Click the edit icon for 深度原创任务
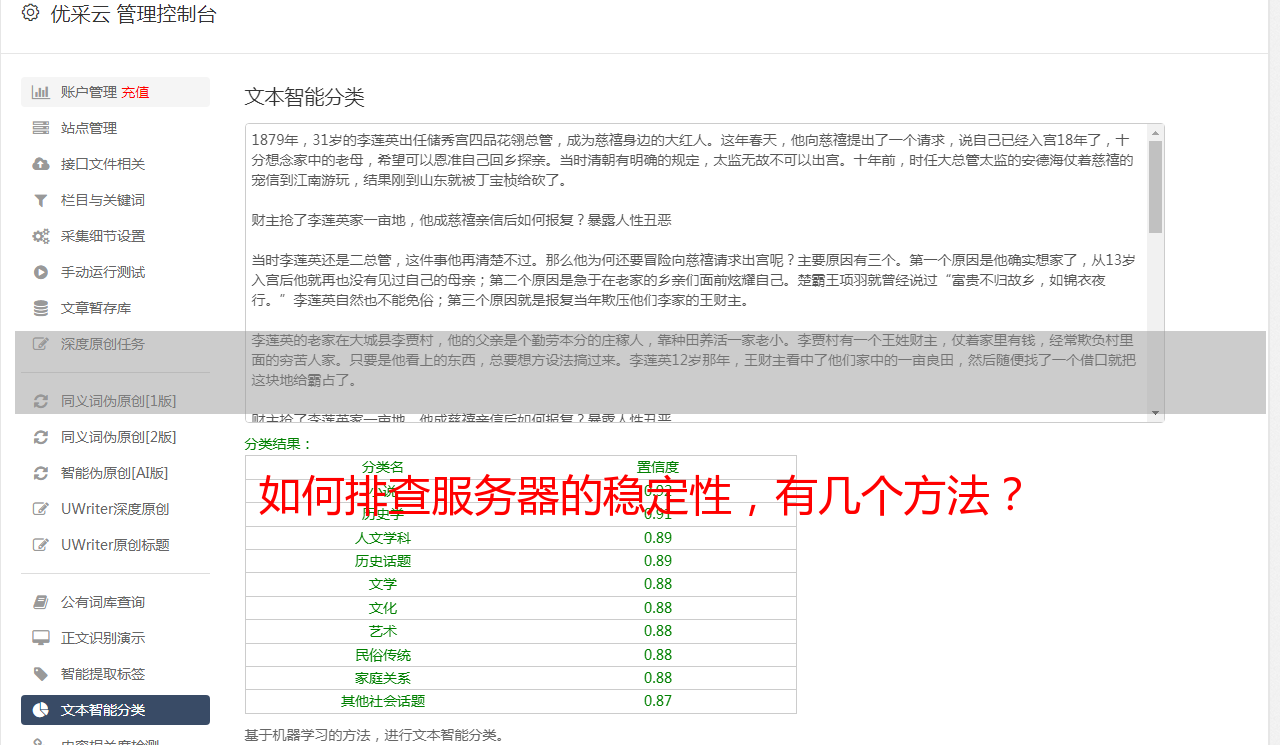This screenshot has height=745, width=1280. [41, 344]
